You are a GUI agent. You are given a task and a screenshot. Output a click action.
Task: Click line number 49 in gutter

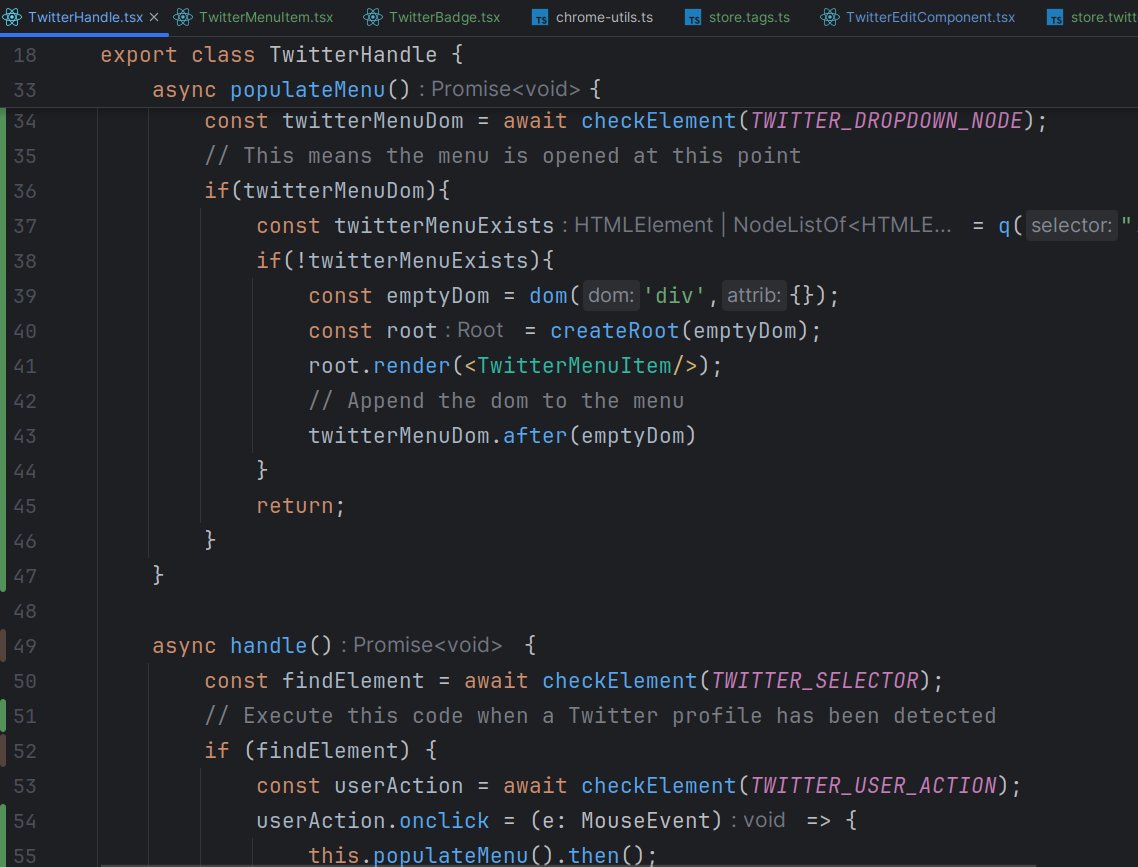pos(25,646)
